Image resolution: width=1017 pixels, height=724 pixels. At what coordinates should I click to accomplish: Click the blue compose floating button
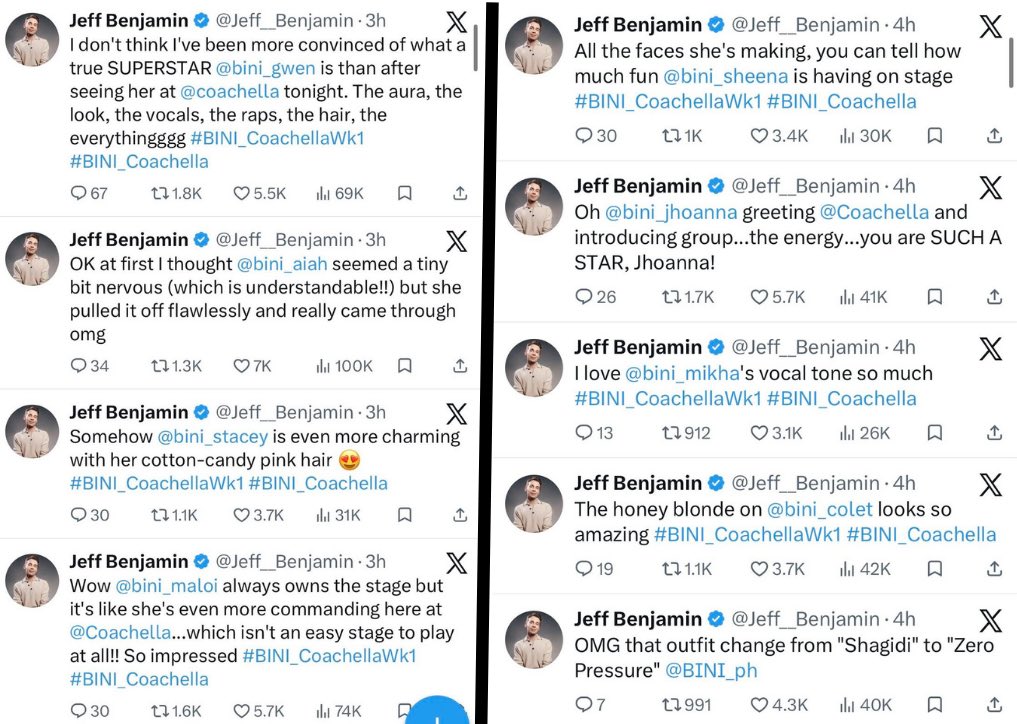click(438, 711)
